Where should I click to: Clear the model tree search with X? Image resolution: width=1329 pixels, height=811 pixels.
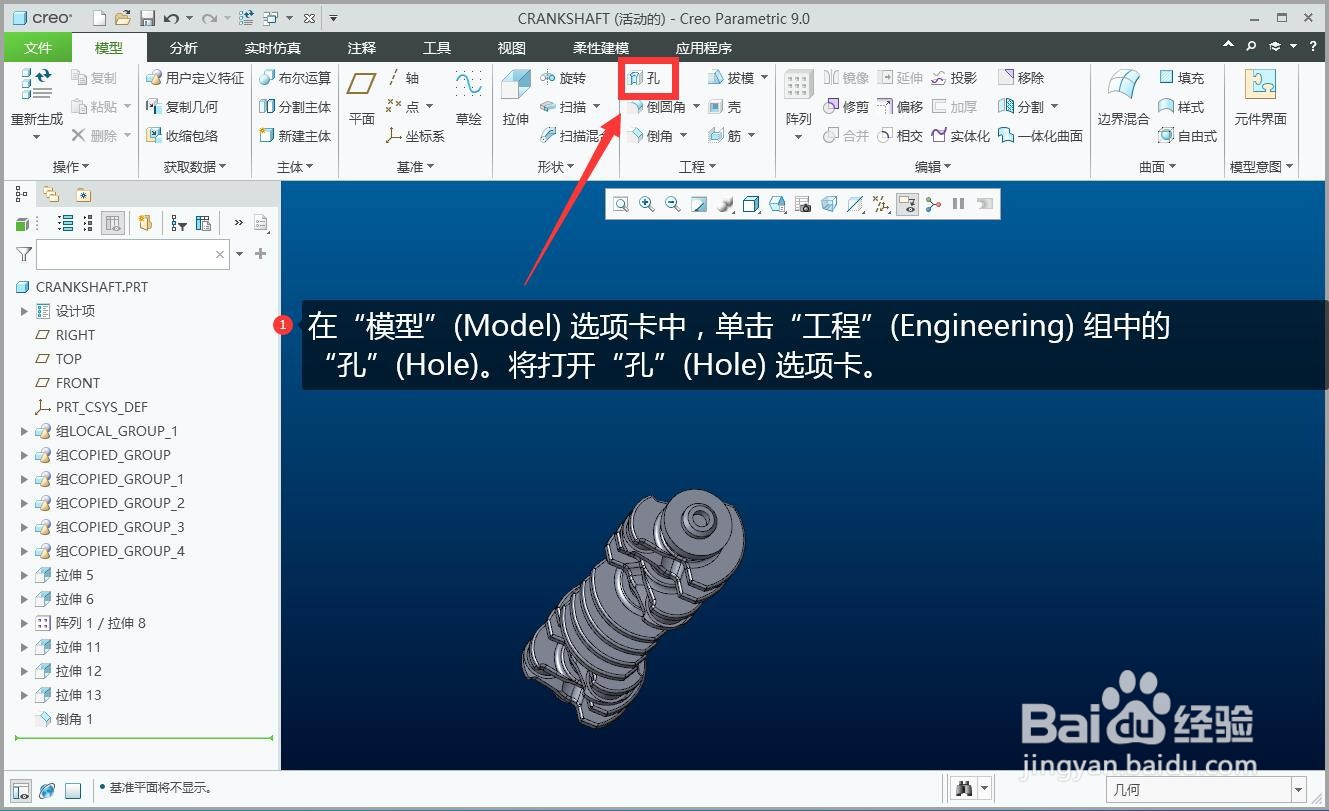tap(220, 255)
